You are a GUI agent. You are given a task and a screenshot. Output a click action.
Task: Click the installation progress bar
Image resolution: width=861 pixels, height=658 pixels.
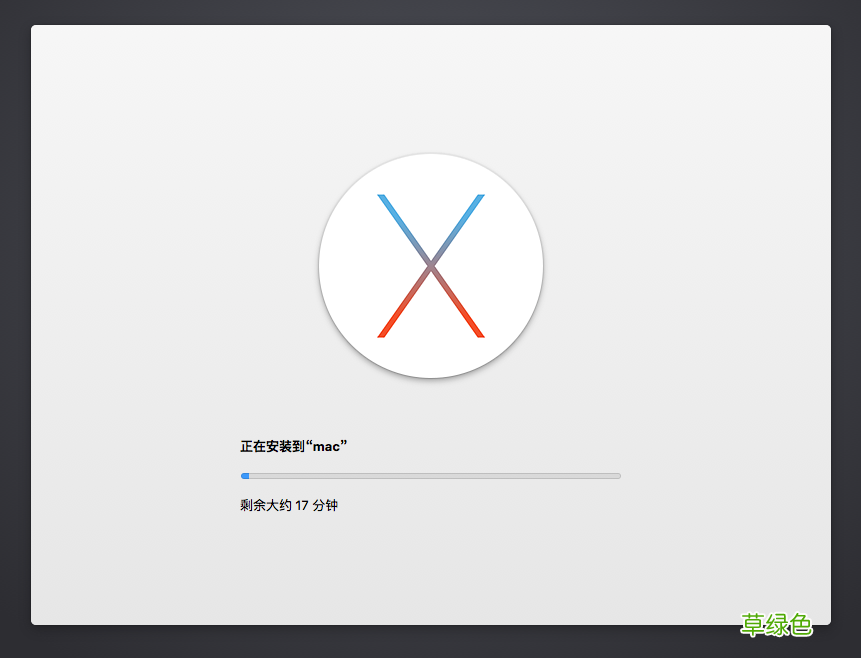tap(430, 476)
